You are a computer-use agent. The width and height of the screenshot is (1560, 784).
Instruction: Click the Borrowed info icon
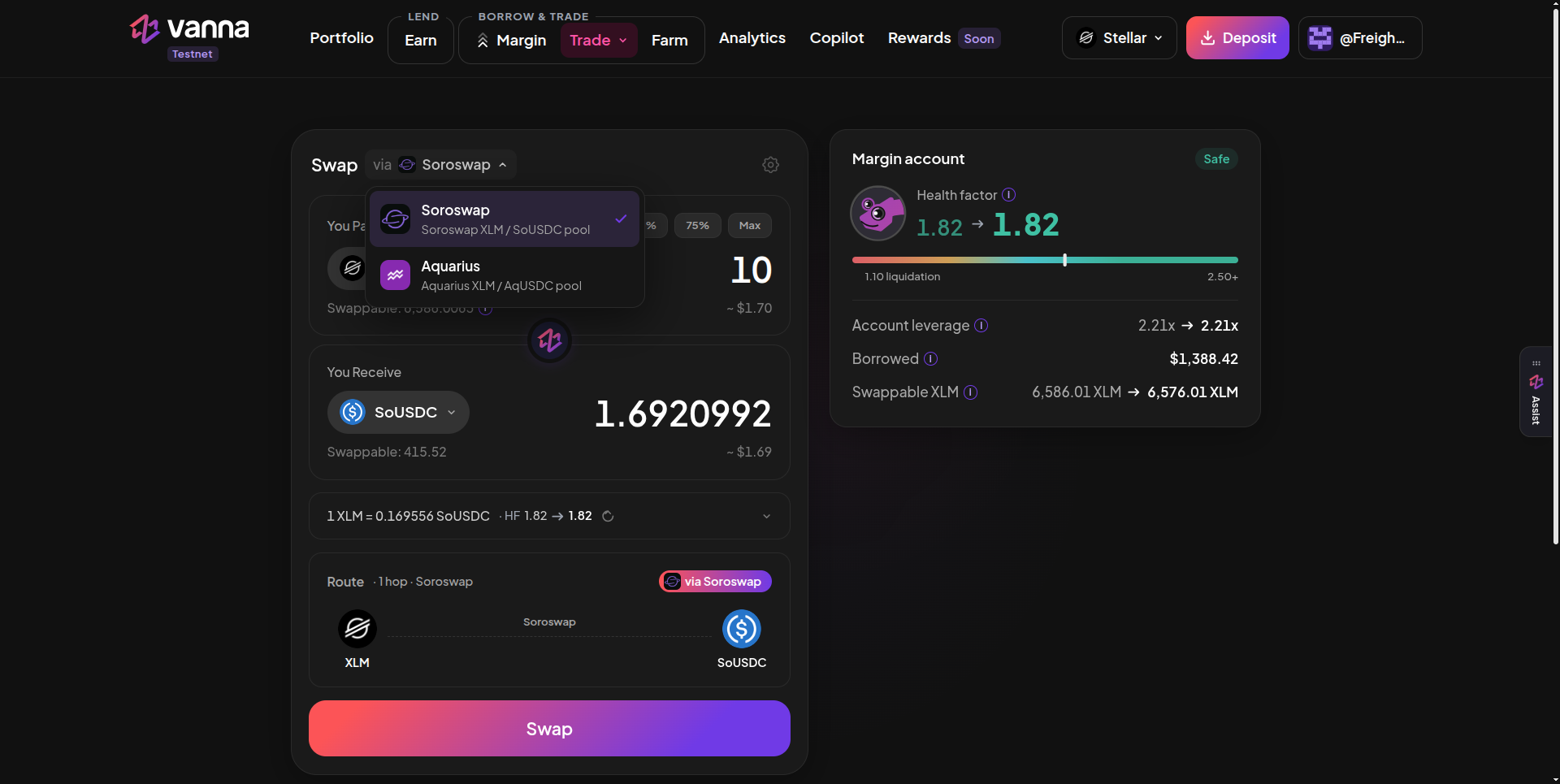(931, 359)
